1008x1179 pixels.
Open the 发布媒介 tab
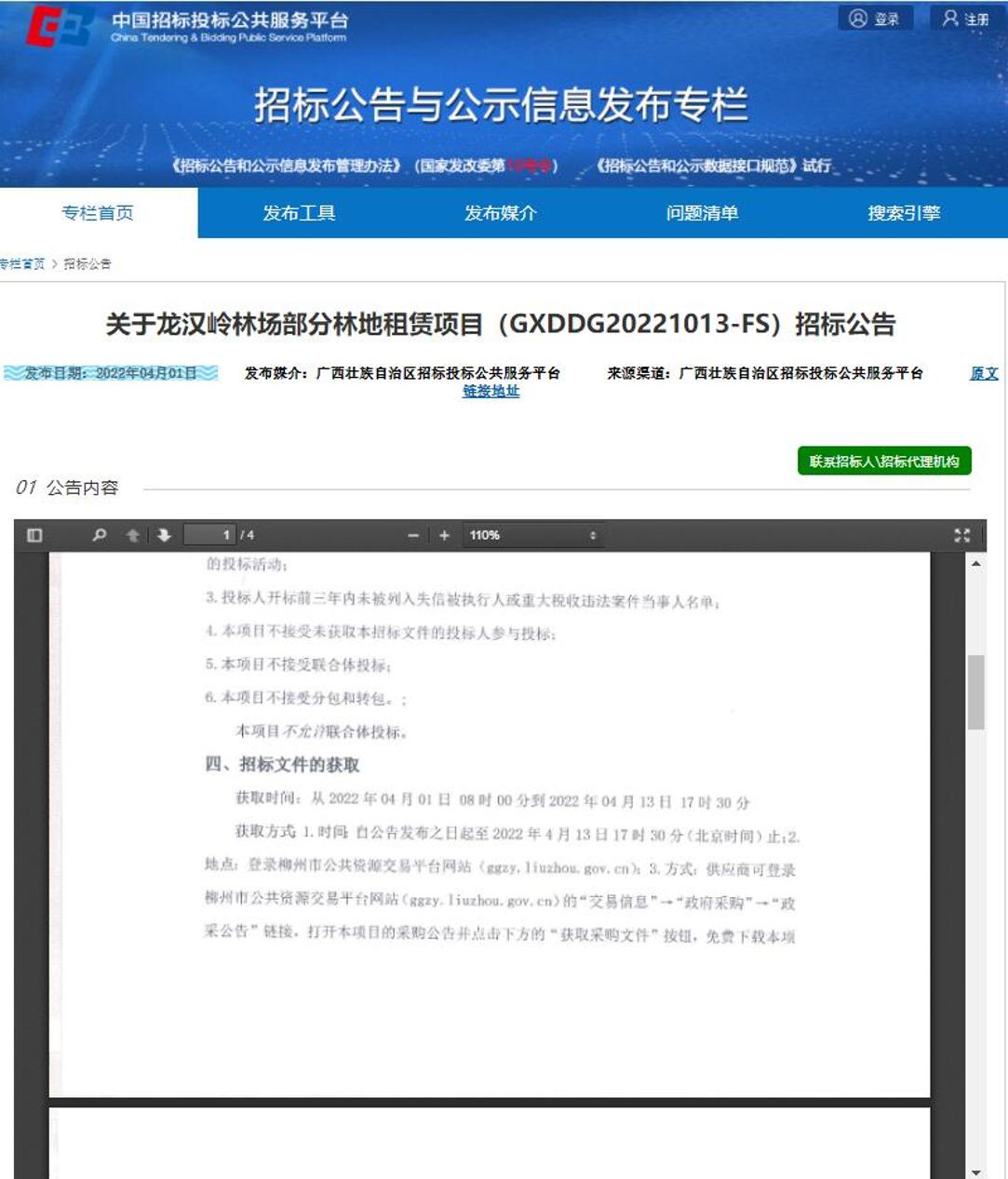tap(501, 213)
